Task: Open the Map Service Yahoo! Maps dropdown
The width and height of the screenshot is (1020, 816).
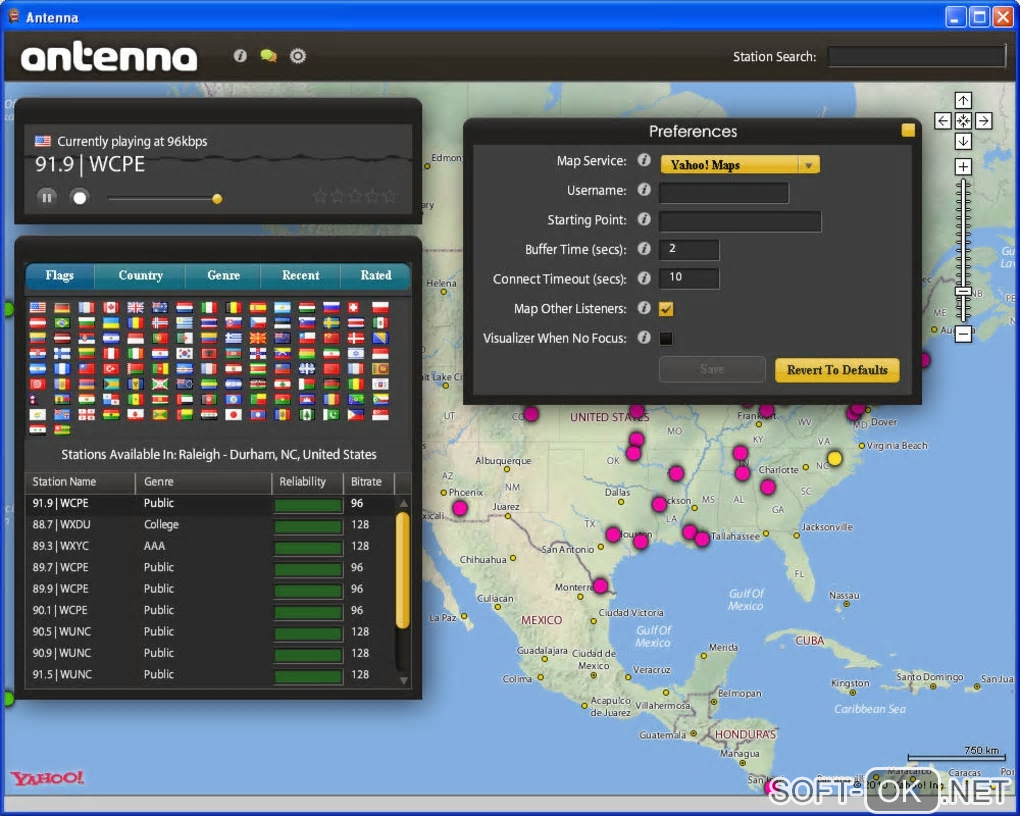Action: [740, 165]
